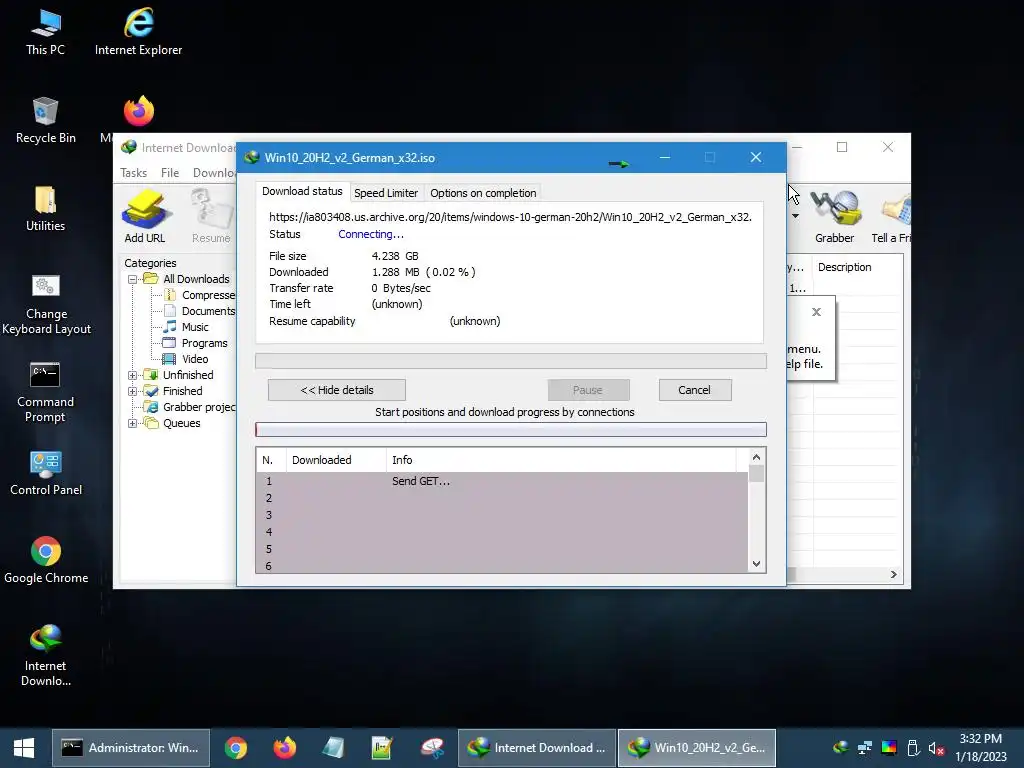Click the connections list scroll-down arrow
Viewport: 1024px width, 768px height.
coord(756,564)
